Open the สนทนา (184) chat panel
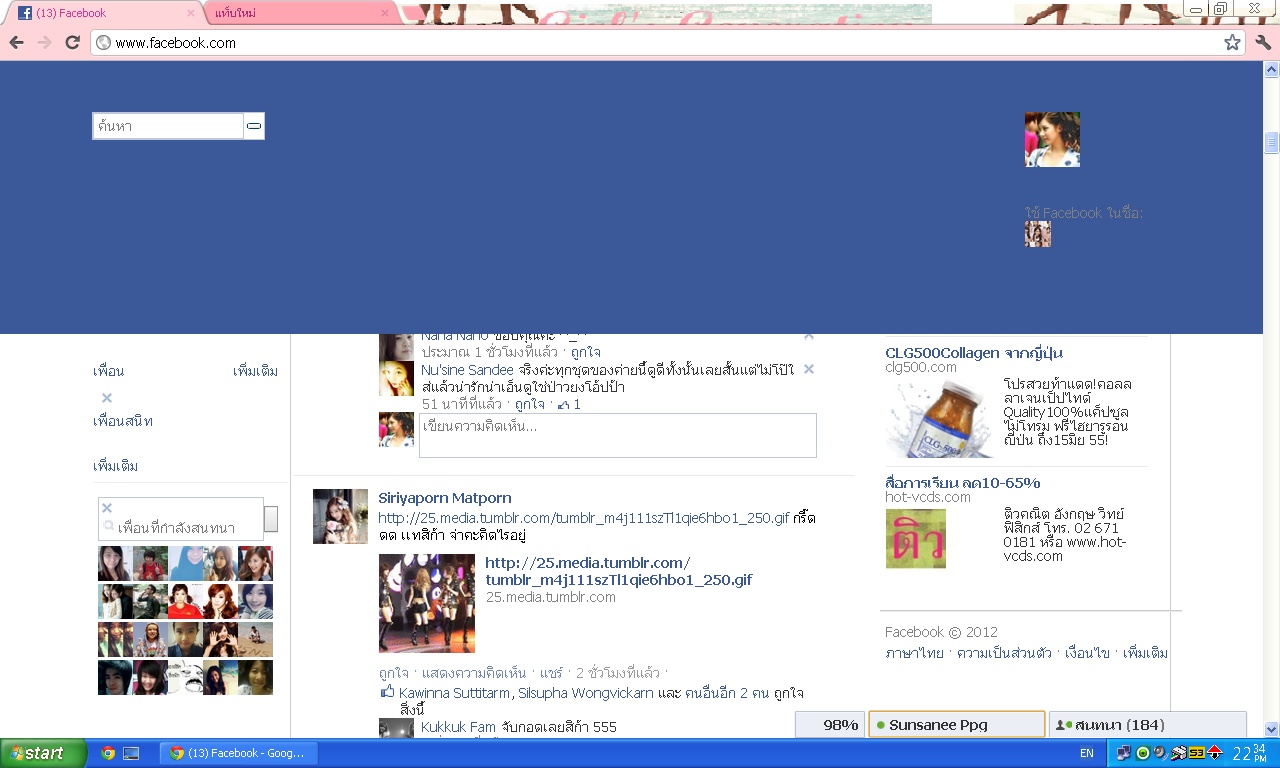The image size is (1280, 768). 1147,725
